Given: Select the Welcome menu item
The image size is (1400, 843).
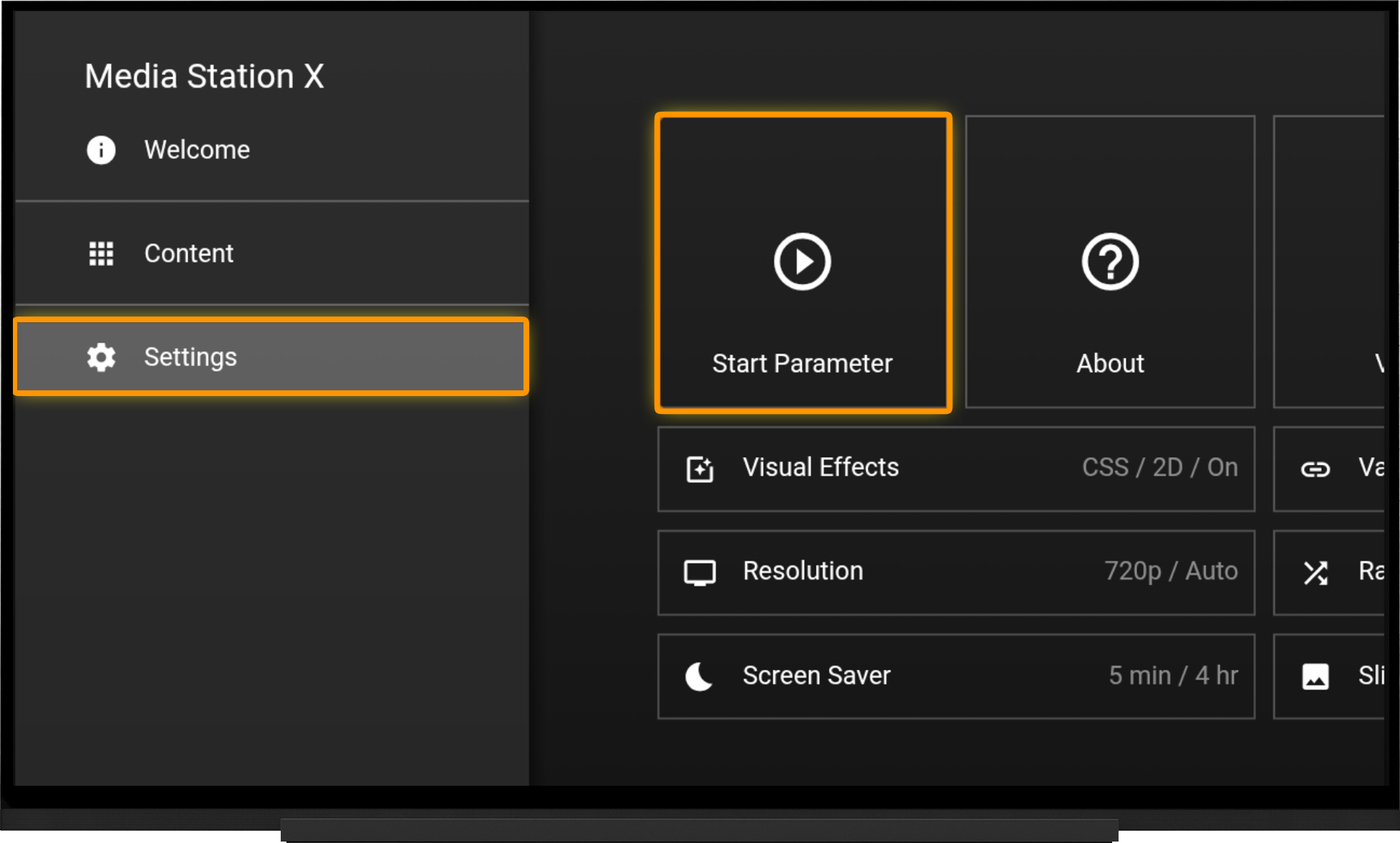Looking at the screenshot, I should pyautogui.click(x=272, y=150).
